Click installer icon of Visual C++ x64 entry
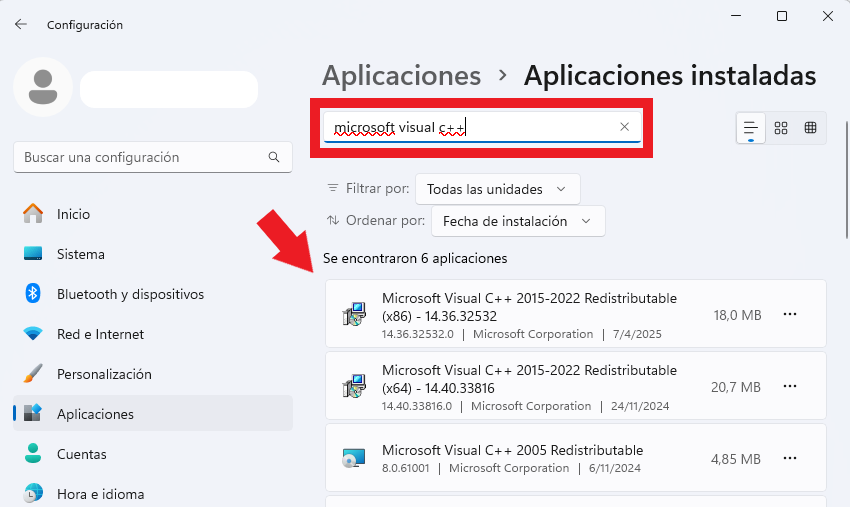The image size is (850, 507). pos(354,386)
